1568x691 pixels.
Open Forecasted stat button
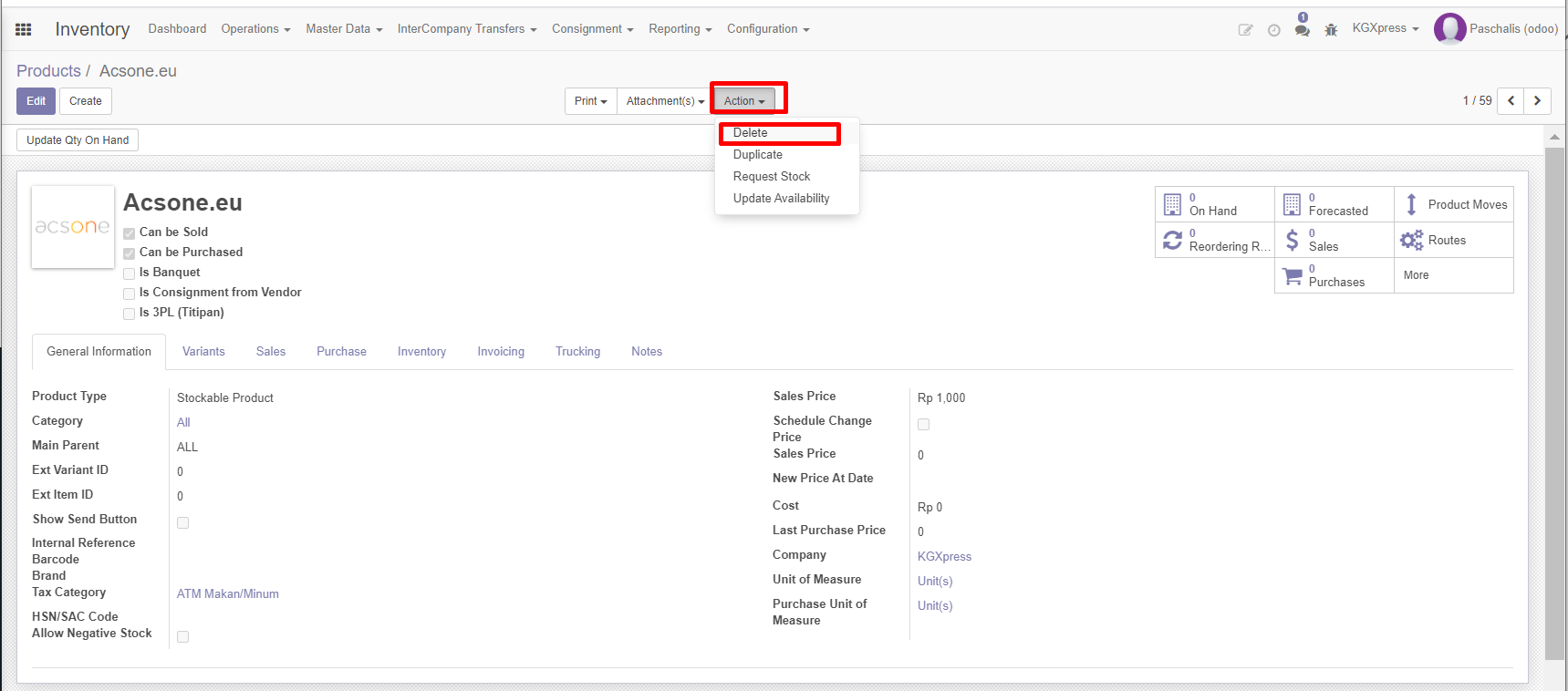click(1334, 204)
